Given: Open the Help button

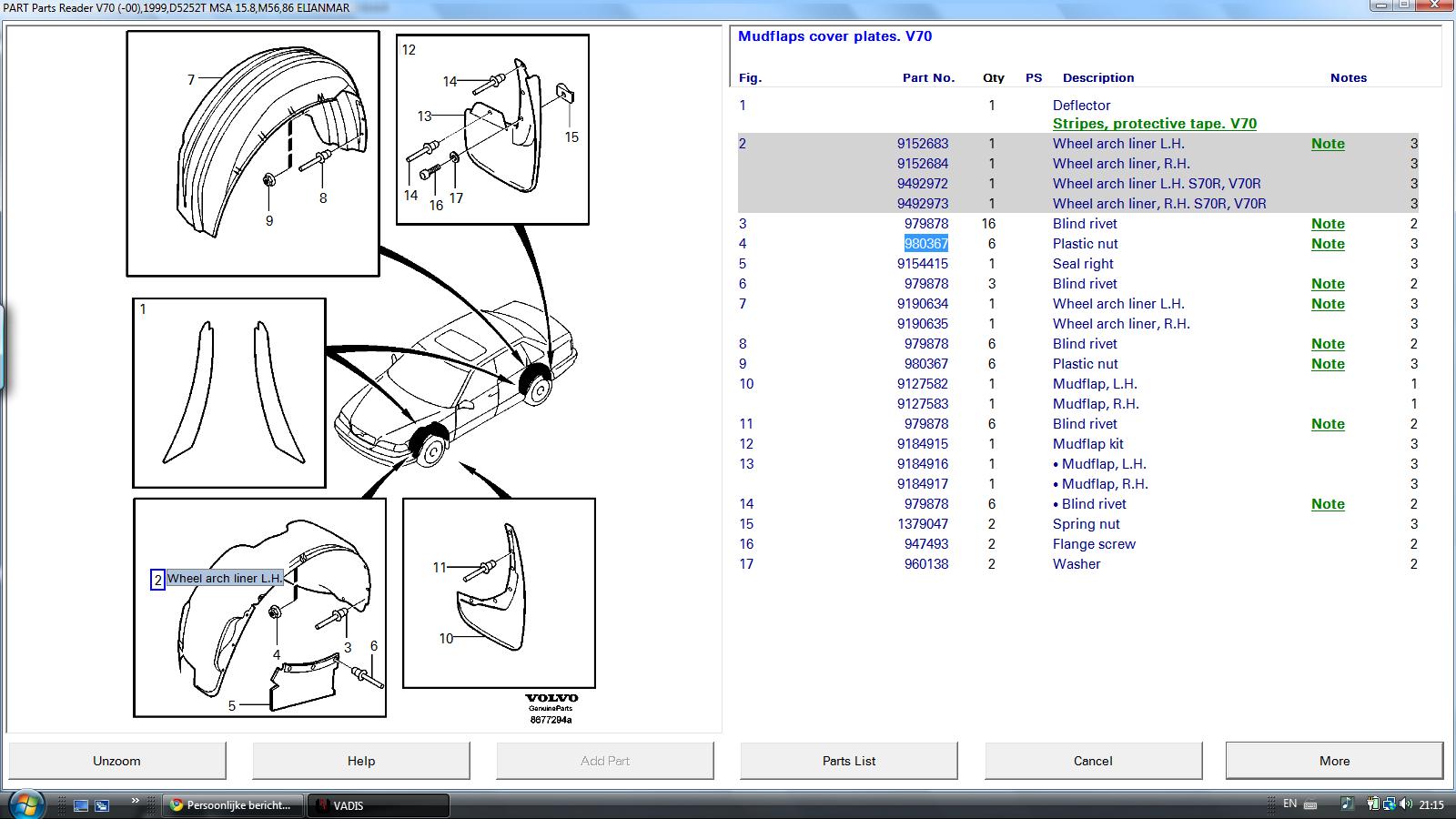Looking at the screenshot, I should [x=361, y=761].
